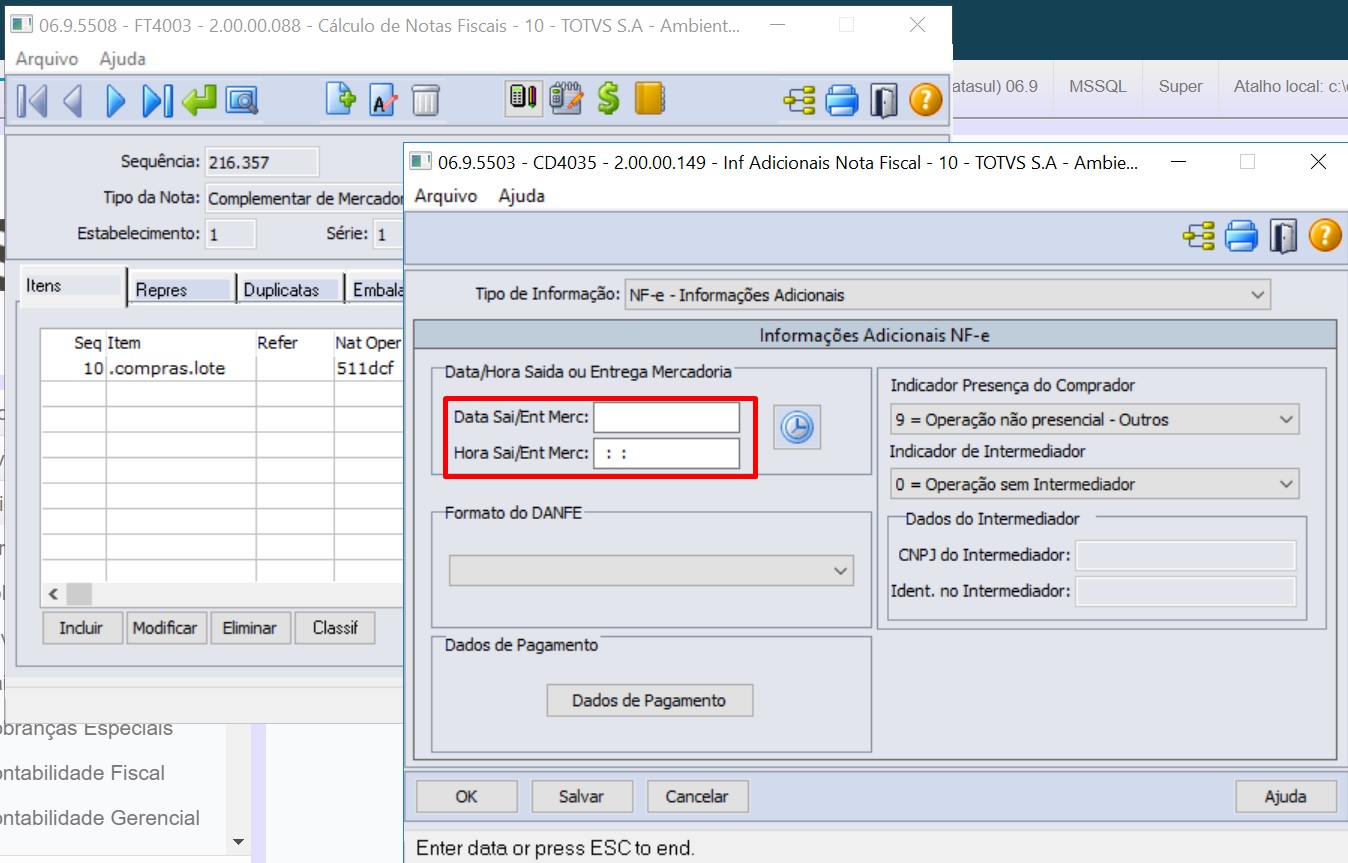Click the Data Sai/Ent Merc input field

pos(666,417)
